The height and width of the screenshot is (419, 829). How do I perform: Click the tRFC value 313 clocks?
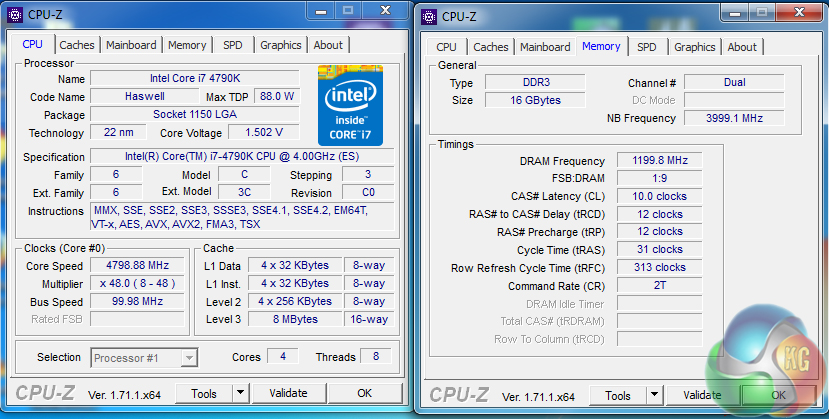point(660,267)
